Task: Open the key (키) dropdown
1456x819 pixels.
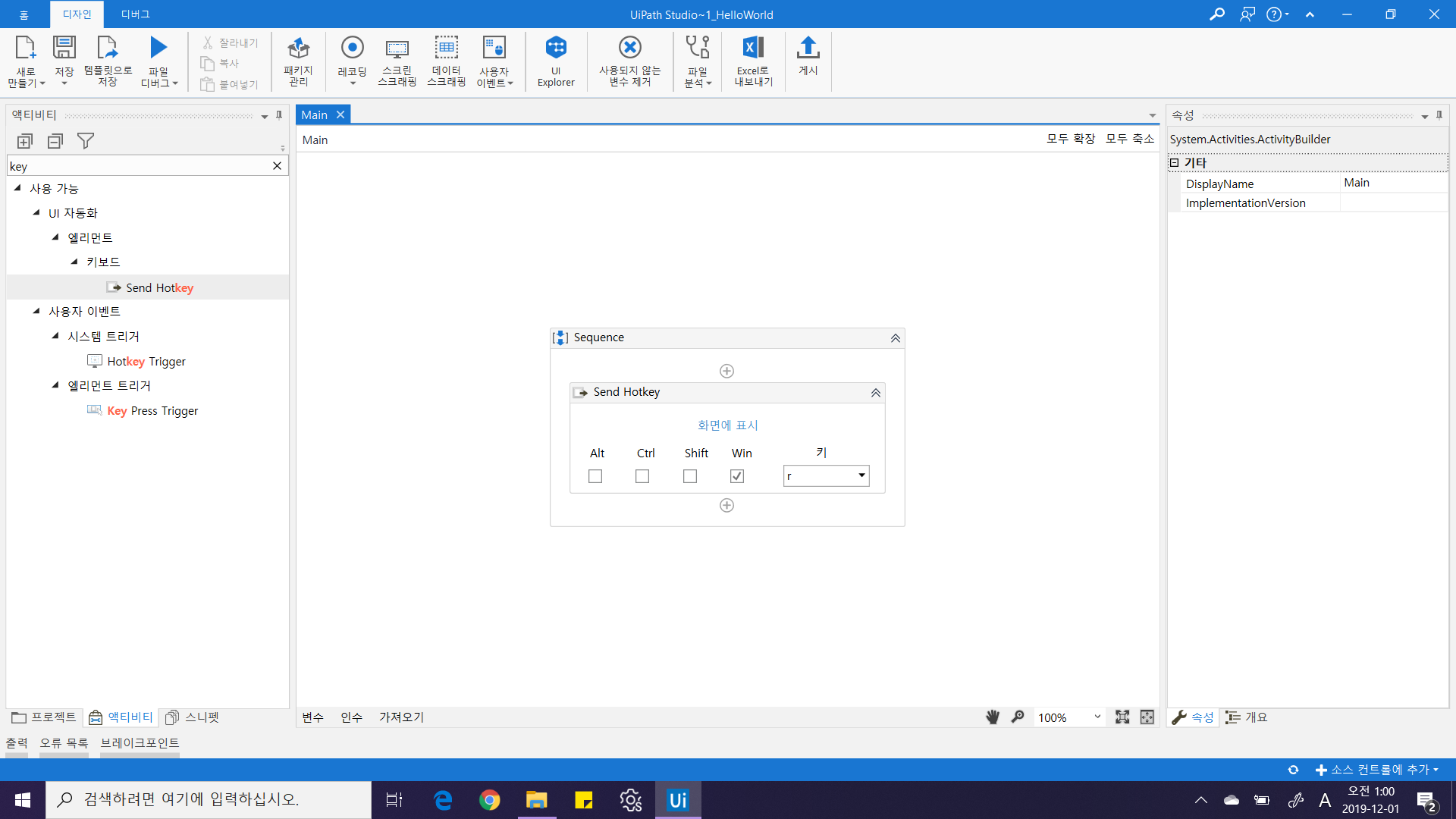Action: click(861, 475)
